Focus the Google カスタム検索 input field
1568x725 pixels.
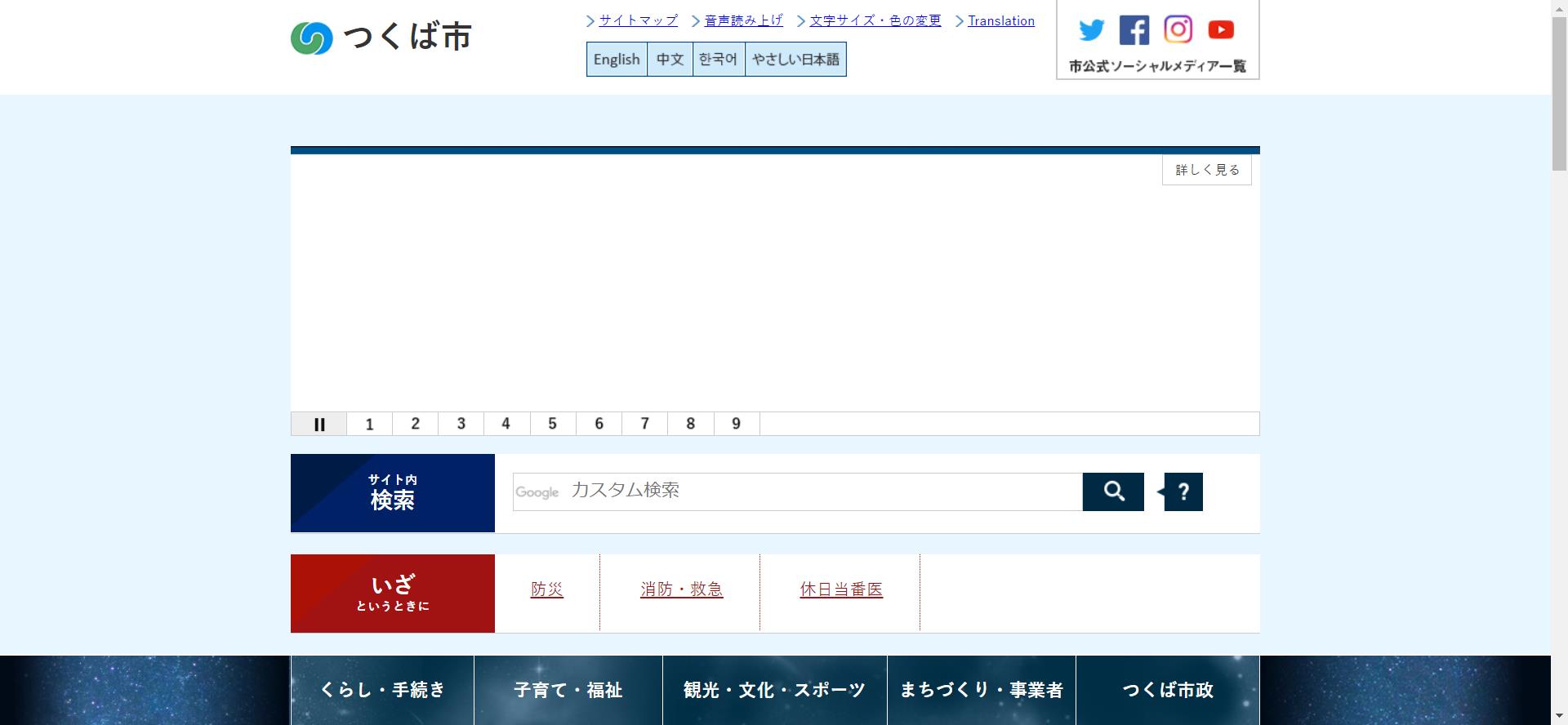[x=817, y=491]
